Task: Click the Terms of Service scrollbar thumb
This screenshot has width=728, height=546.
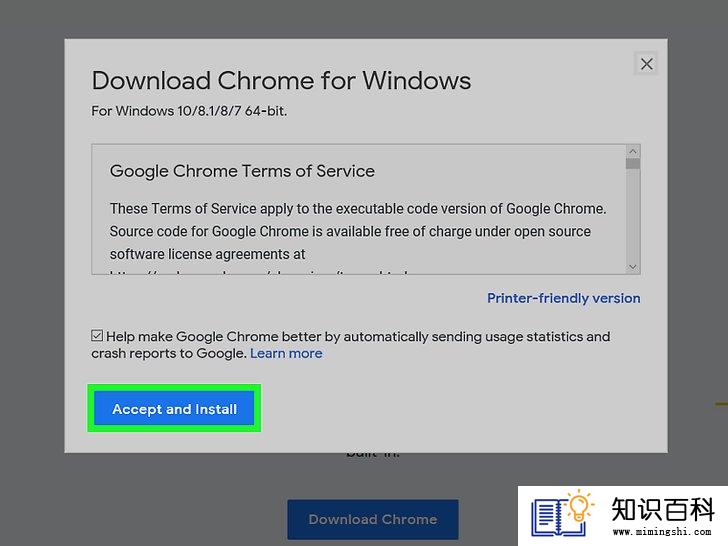Action: tap(633, 163)
